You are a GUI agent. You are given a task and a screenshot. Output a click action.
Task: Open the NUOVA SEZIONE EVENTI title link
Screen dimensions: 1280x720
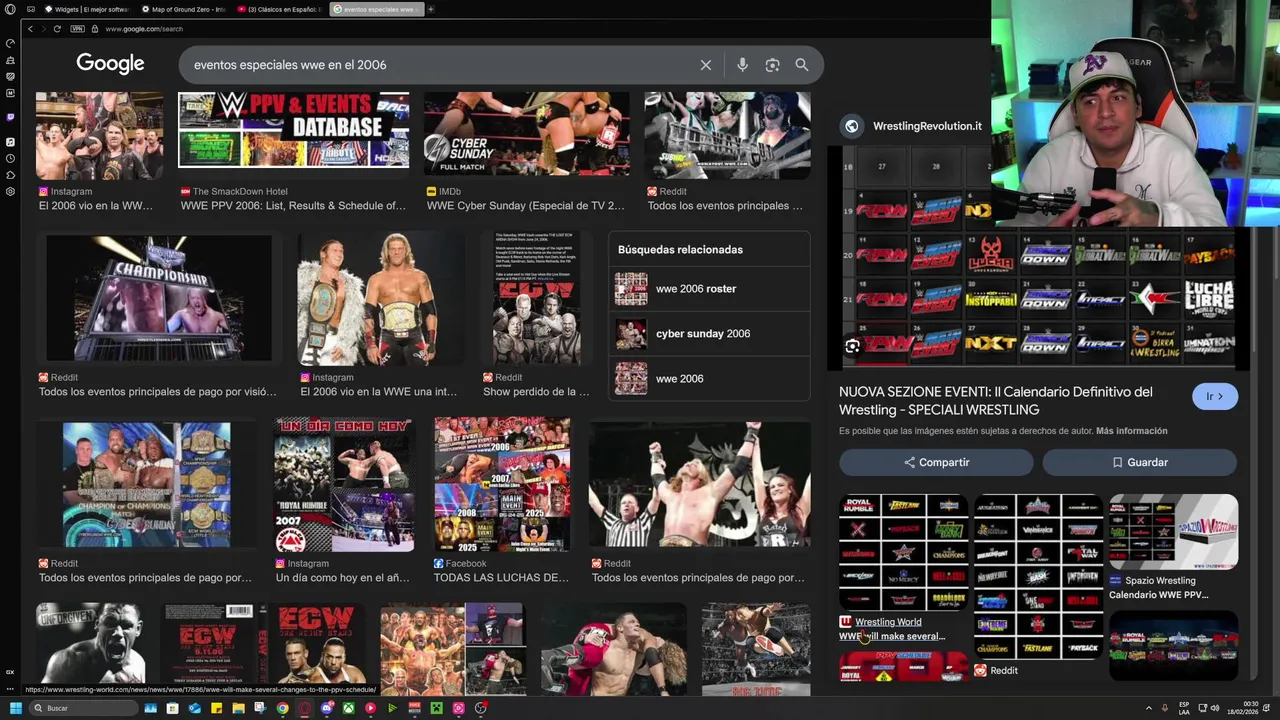(x=995, y=401)
